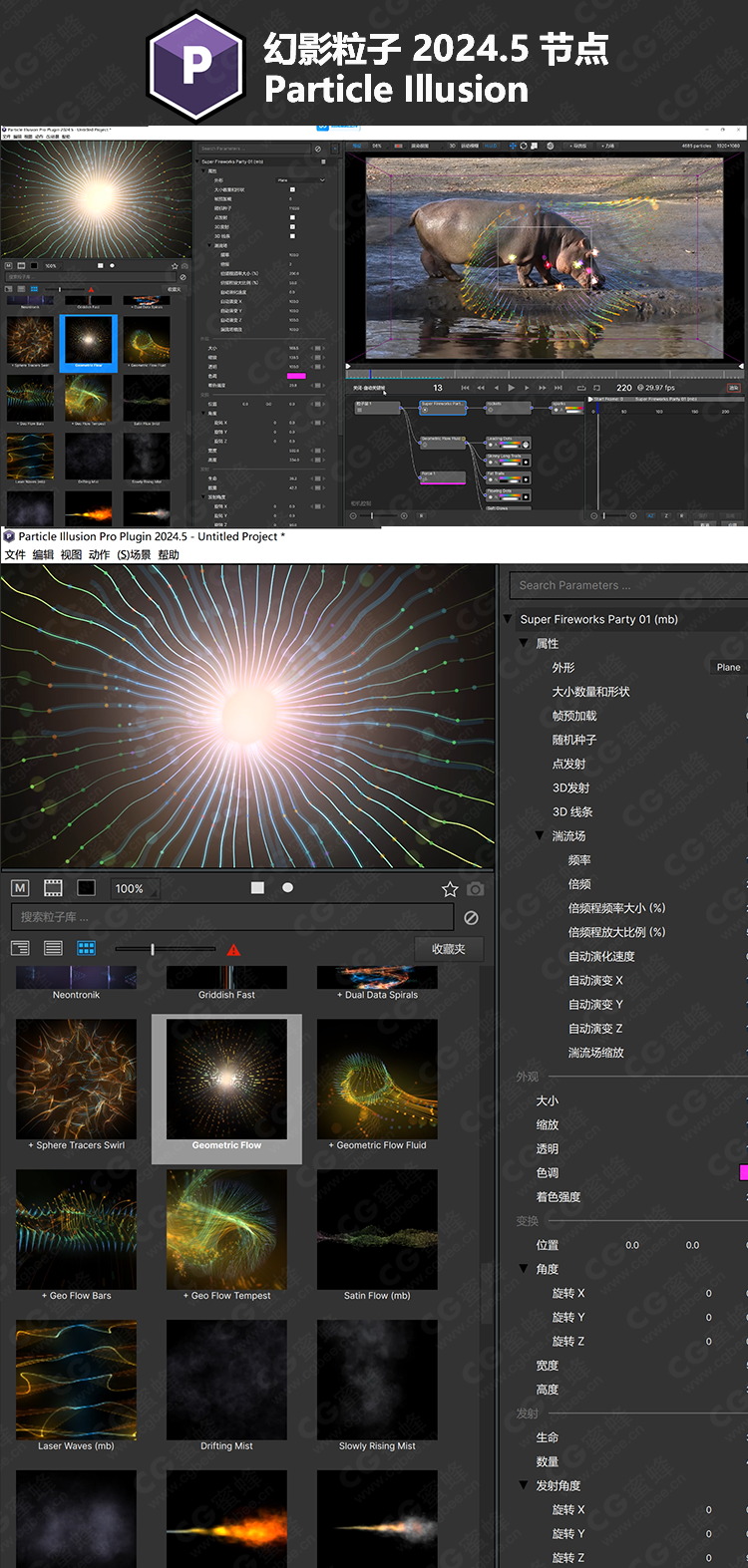
Task: Collapse the 属性 group in enlarged panel
Action: click(x=524, y=643)
